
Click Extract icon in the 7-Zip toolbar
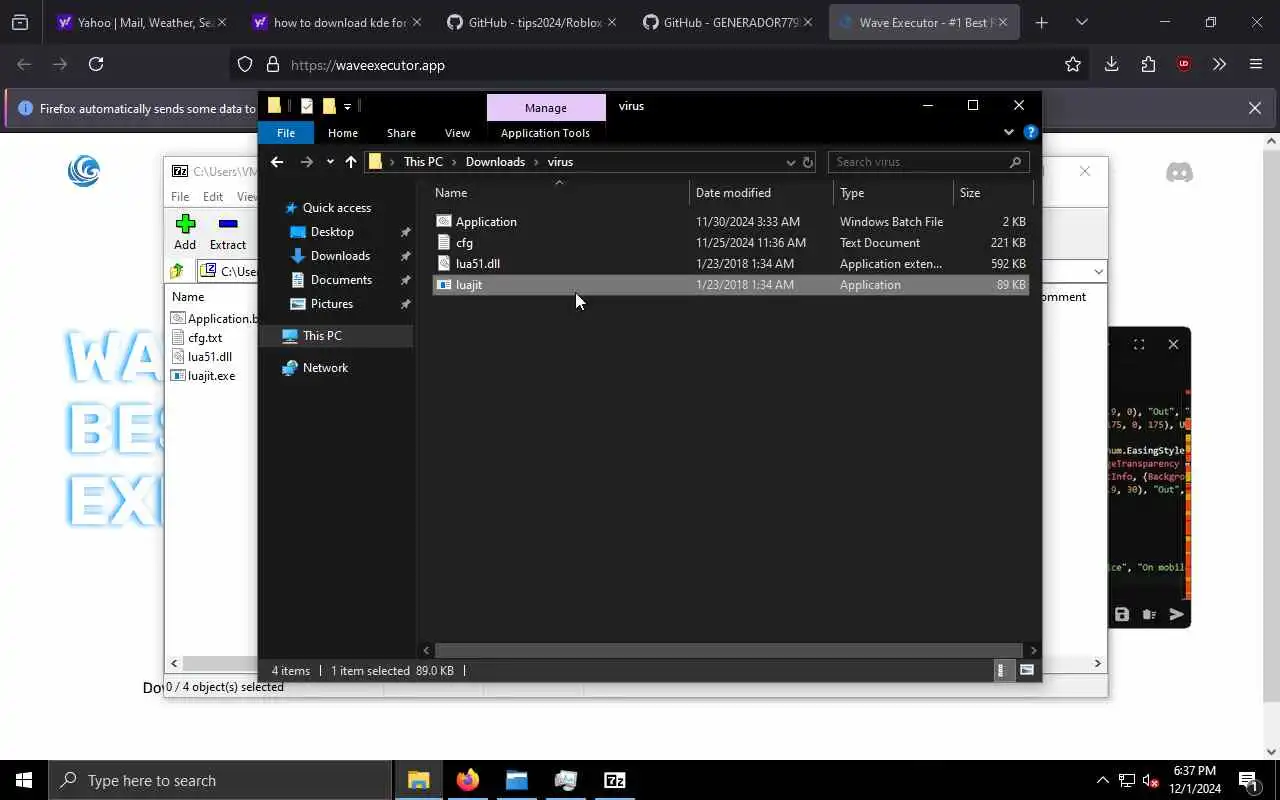click(x=228, y=224)
